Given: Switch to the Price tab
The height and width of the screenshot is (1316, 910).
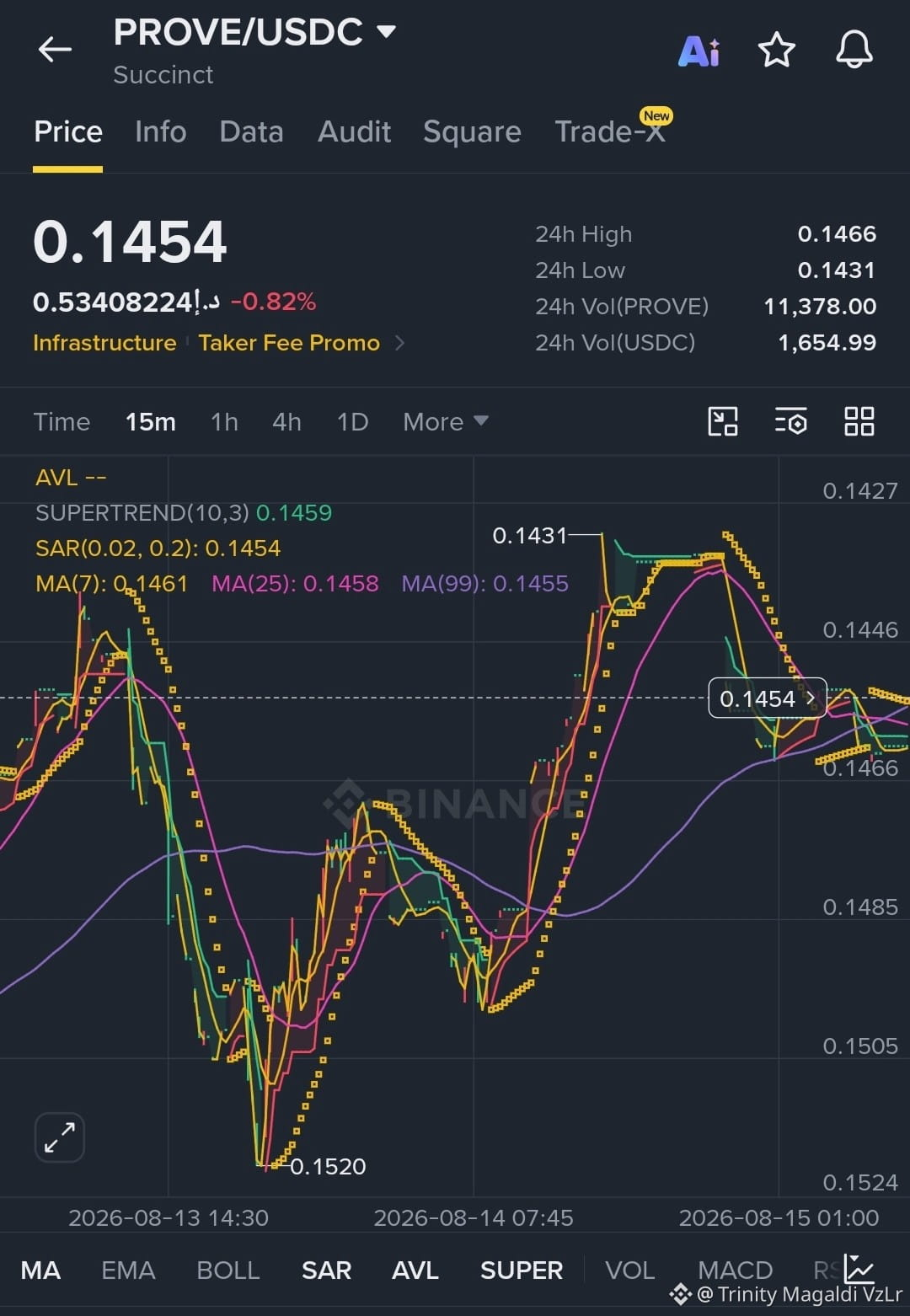Looking at the screenshot, I should (68, 132).
